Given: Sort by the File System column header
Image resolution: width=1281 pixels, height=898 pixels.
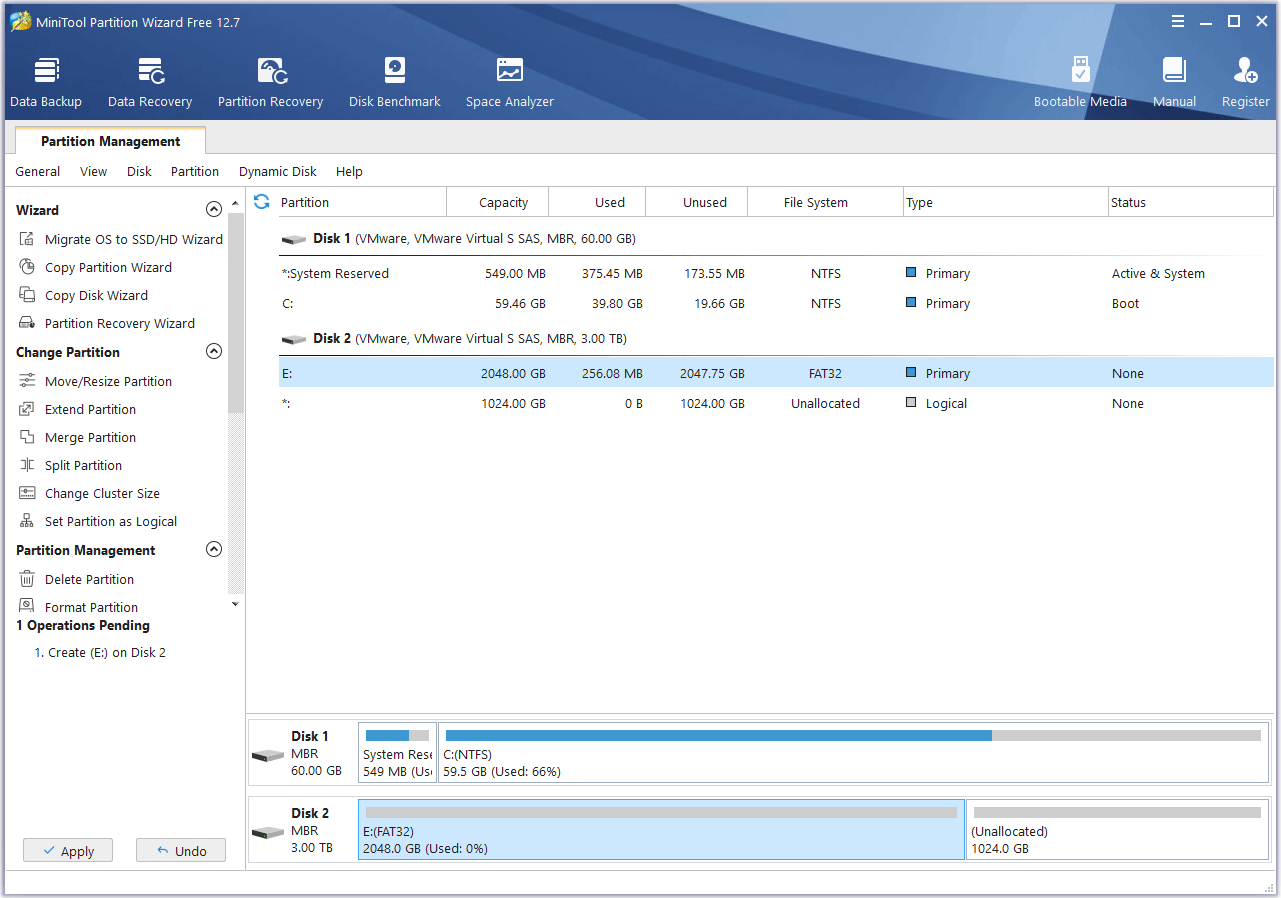Looking at the screenshot, I should pos(825,202).
